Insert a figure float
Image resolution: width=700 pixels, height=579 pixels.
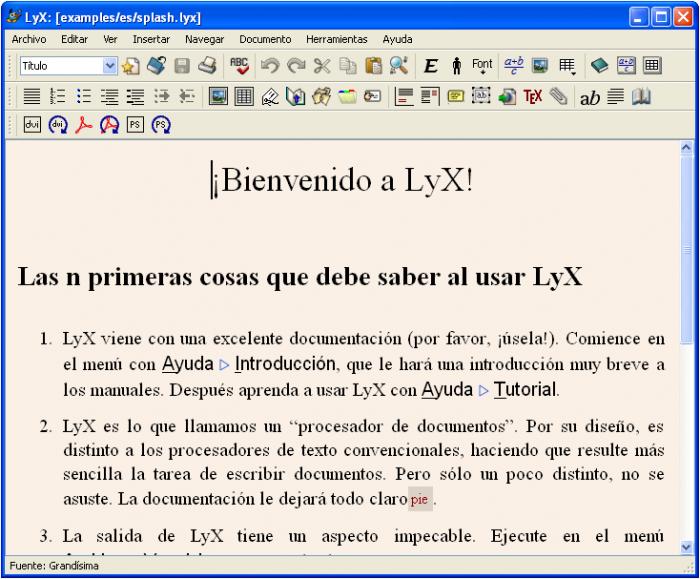click(x=218, y=96)
